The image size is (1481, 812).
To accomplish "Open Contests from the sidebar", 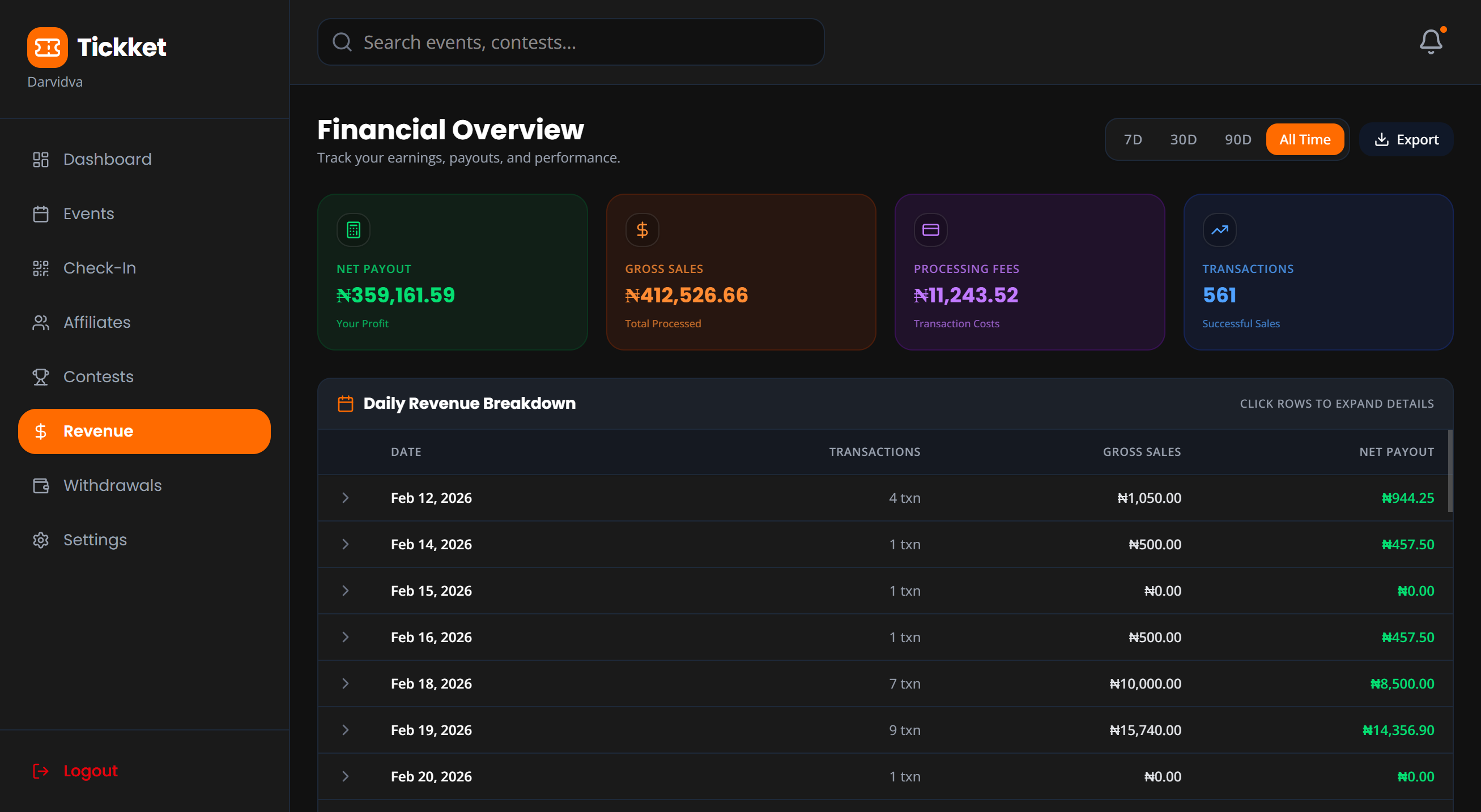I will (144, 377).
